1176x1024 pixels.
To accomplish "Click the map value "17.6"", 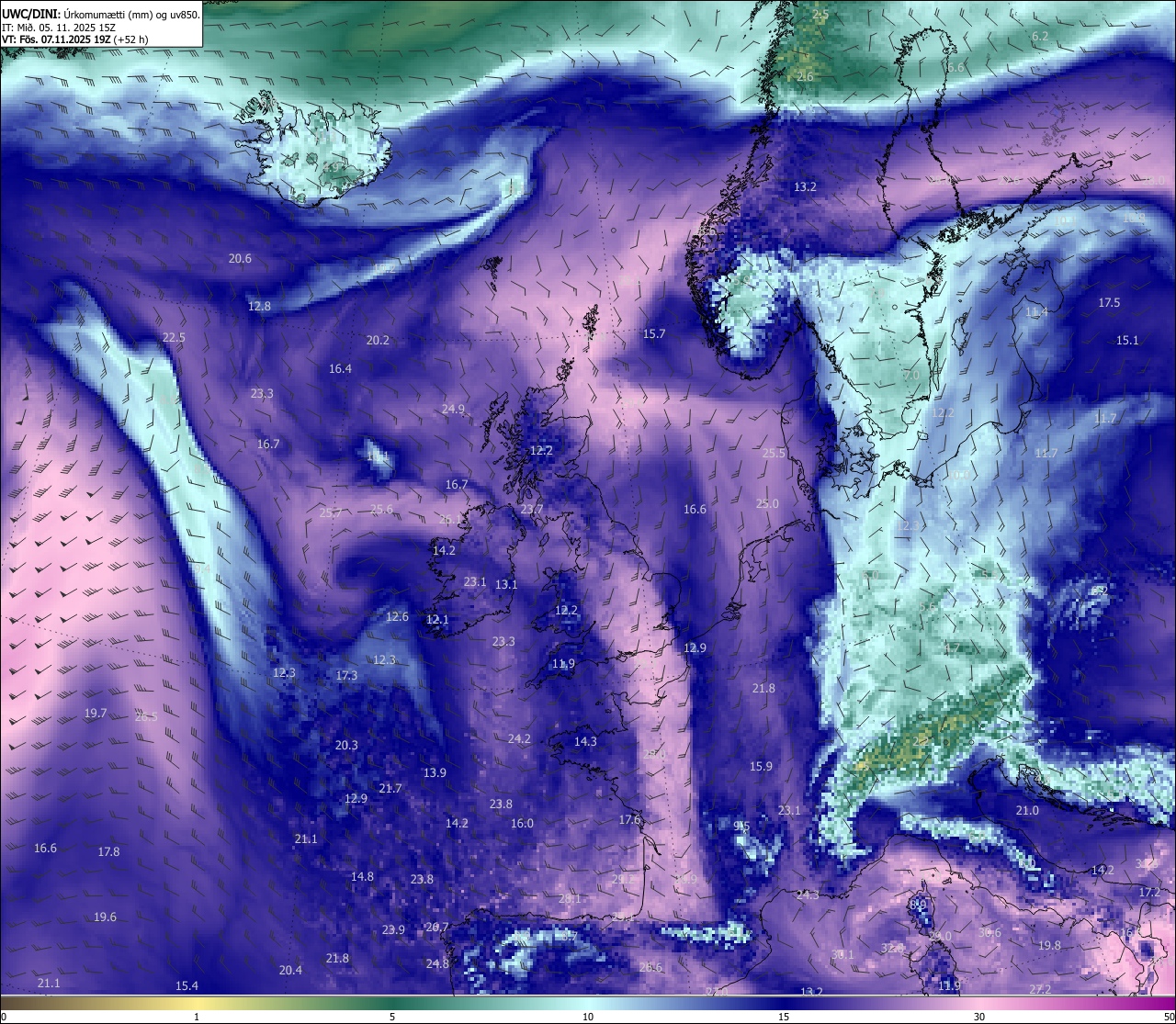I will tap(629, 819).
